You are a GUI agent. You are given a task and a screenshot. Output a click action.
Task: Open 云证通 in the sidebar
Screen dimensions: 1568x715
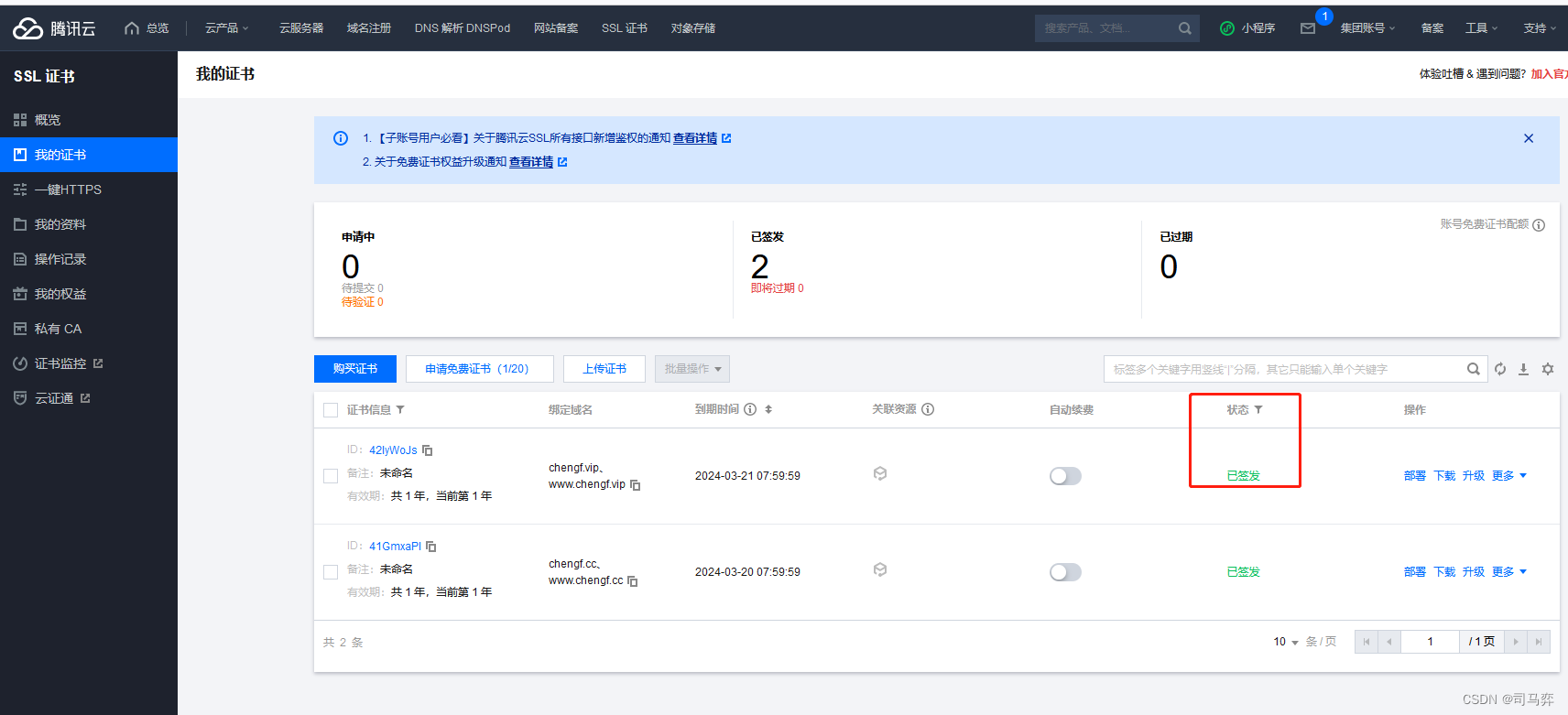tap(89, 398)
